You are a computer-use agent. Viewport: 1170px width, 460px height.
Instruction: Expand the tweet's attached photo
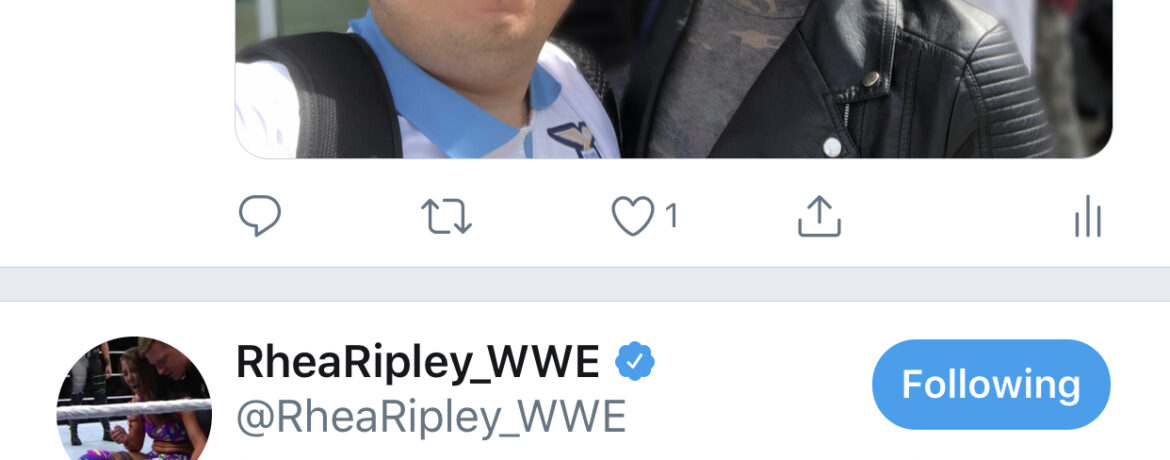click(674, 78)
